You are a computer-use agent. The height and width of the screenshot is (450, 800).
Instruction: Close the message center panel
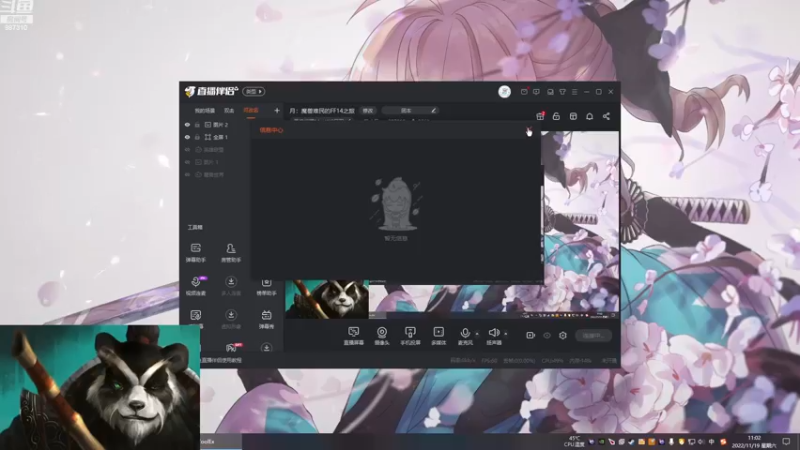529,131
